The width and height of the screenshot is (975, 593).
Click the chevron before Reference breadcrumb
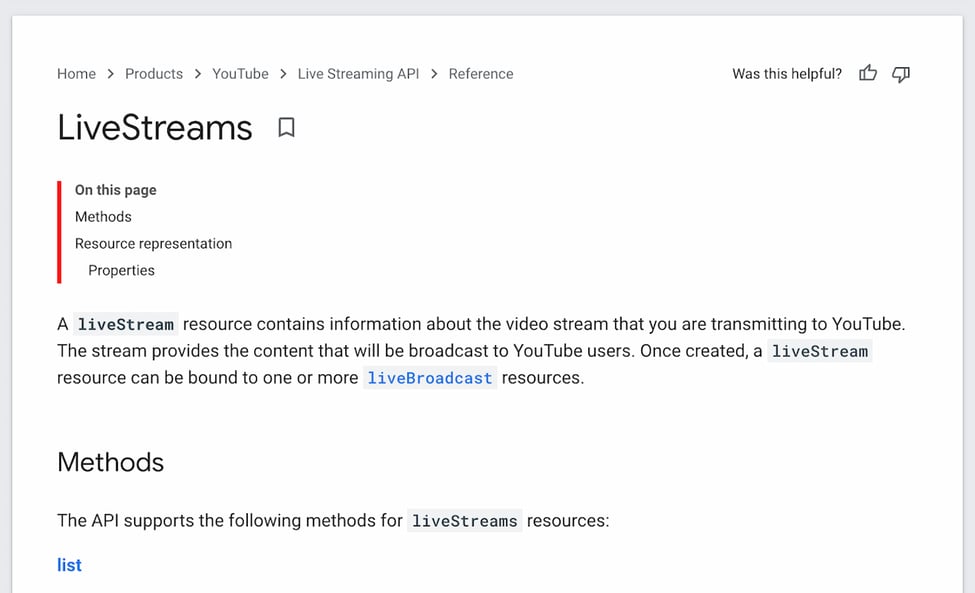pos(433,73)
